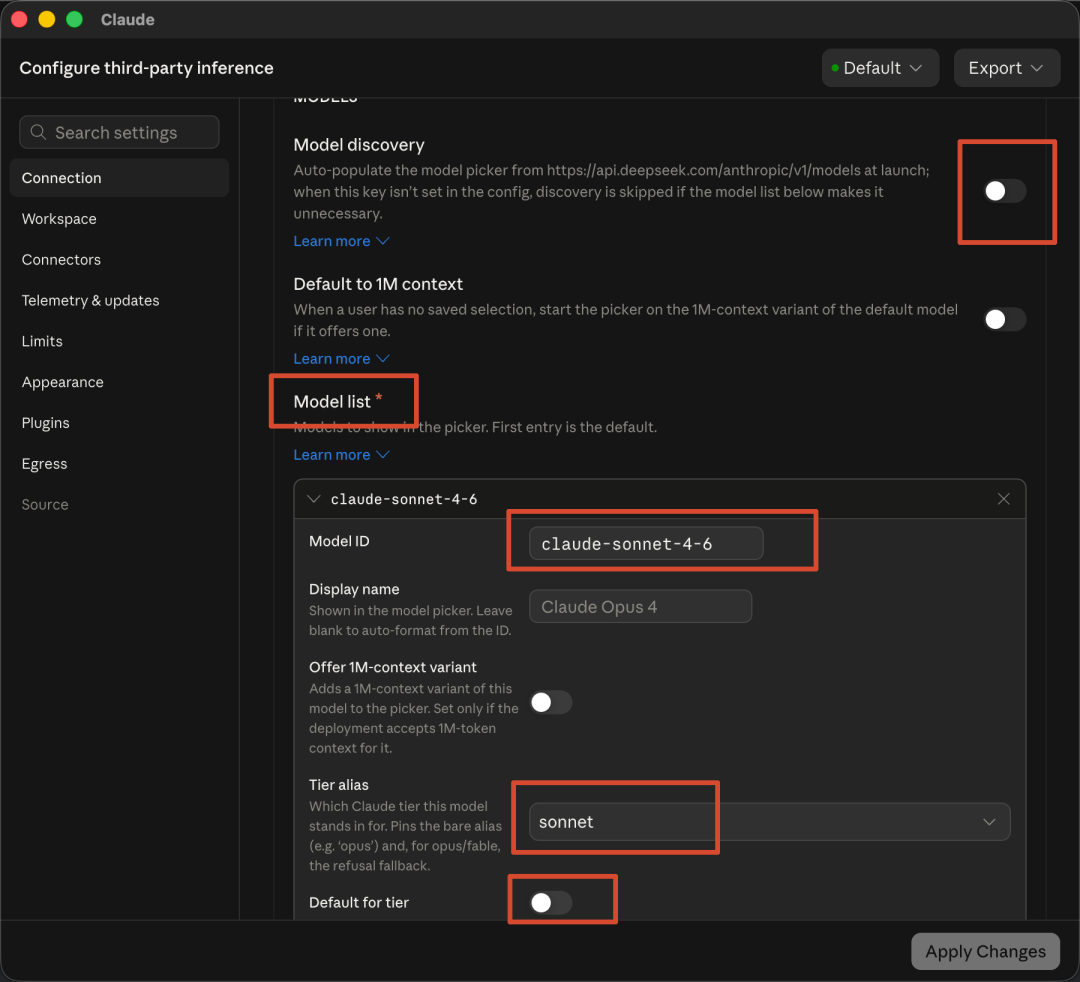Click the 'Model discovery' heading text

pos(359,145)
